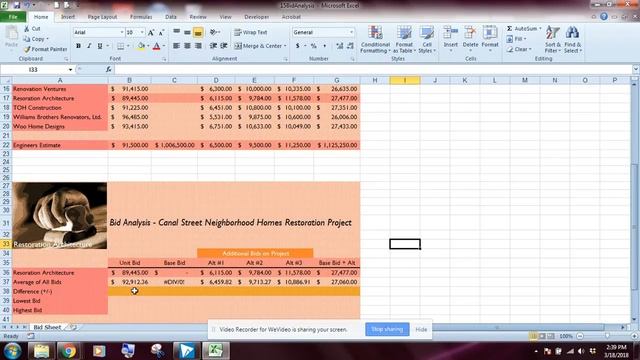Toggle Top Align
640x360 pixels.
(x=176, y=32)
